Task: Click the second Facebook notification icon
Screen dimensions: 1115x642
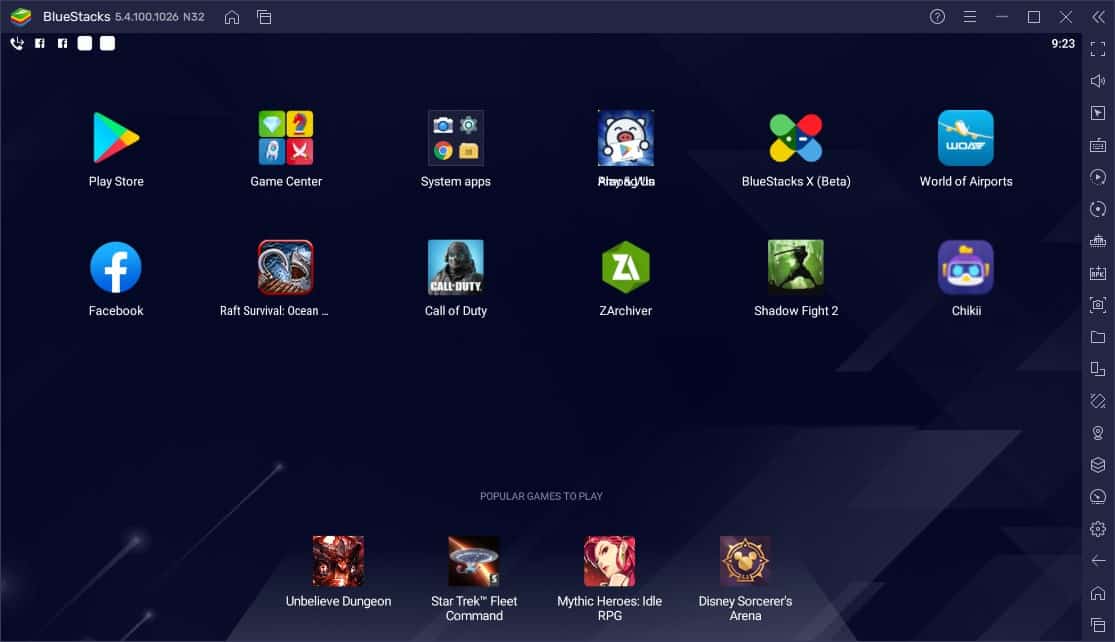Action: [63, 43]
